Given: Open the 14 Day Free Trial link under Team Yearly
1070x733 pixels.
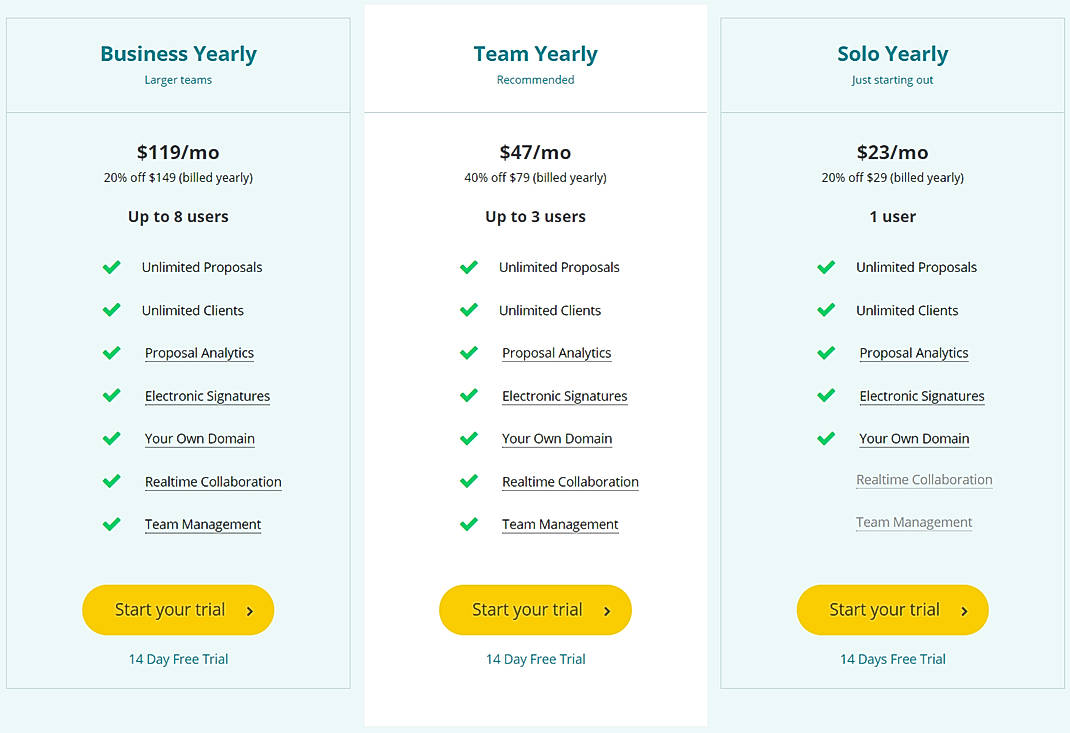Looking at the screenshot, I should [535, 659].
